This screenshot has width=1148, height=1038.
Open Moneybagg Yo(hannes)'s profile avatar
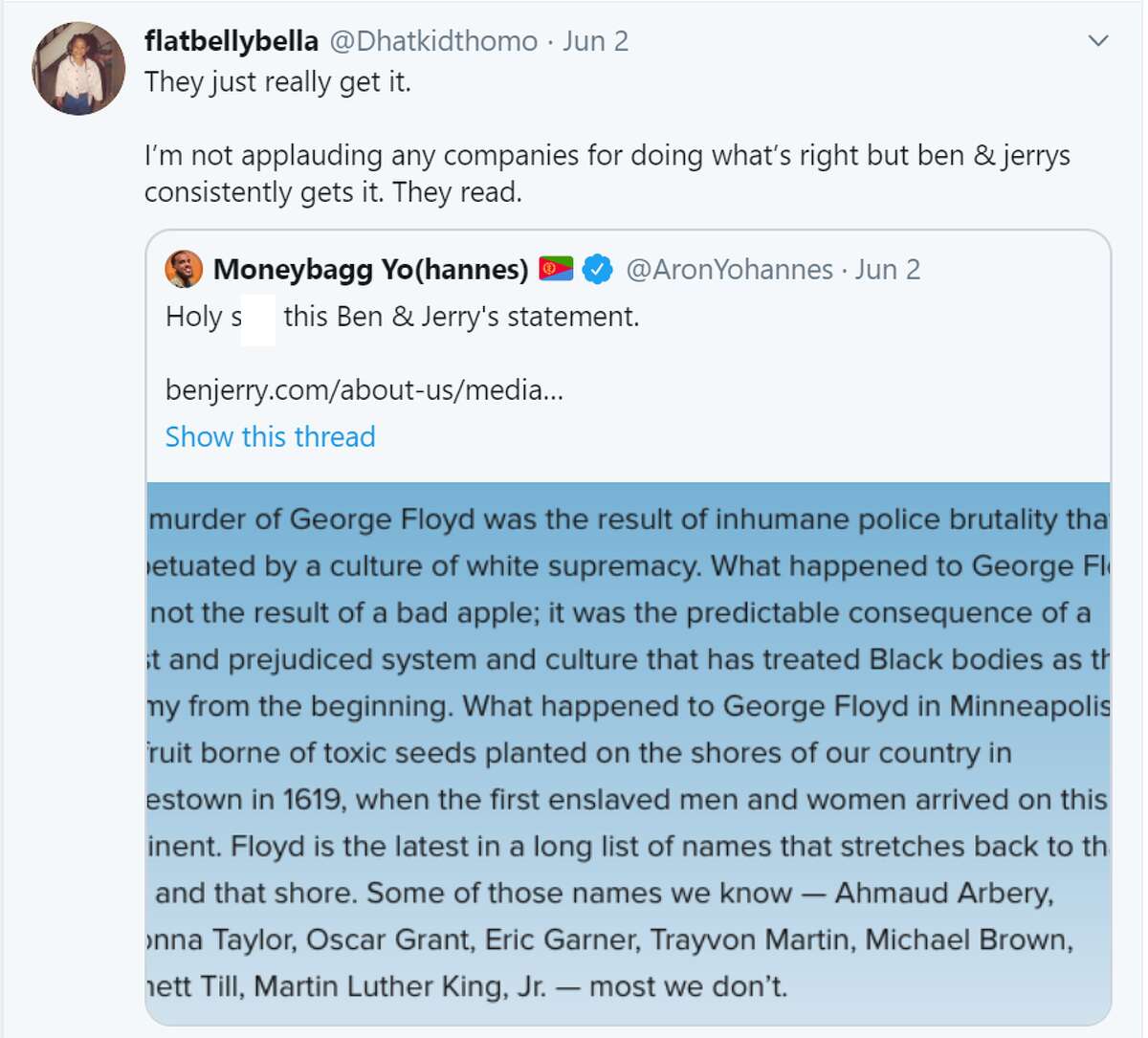(x=183, y=269)
